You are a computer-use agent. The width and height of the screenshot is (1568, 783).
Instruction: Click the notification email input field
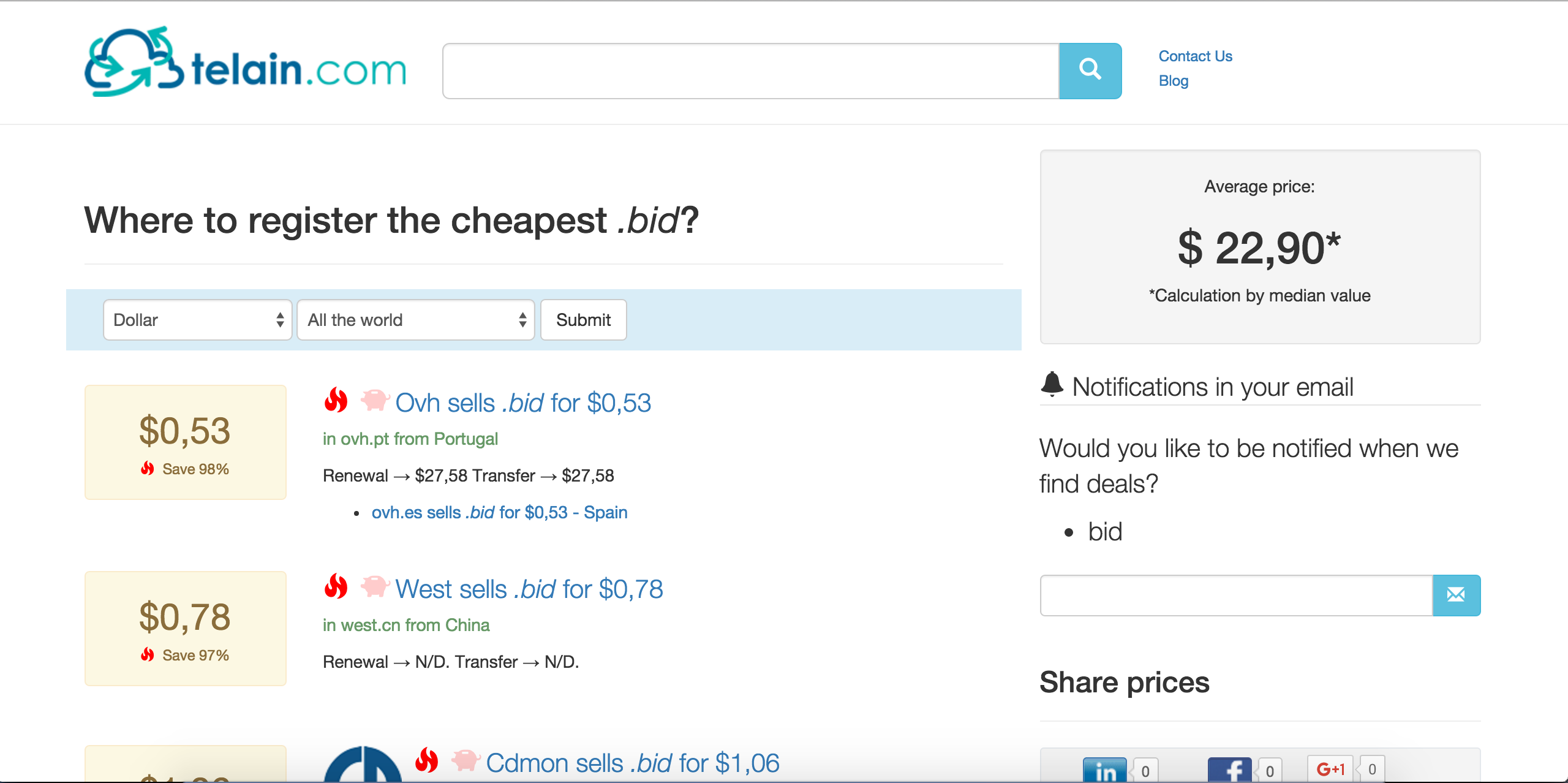[1236, 595]
